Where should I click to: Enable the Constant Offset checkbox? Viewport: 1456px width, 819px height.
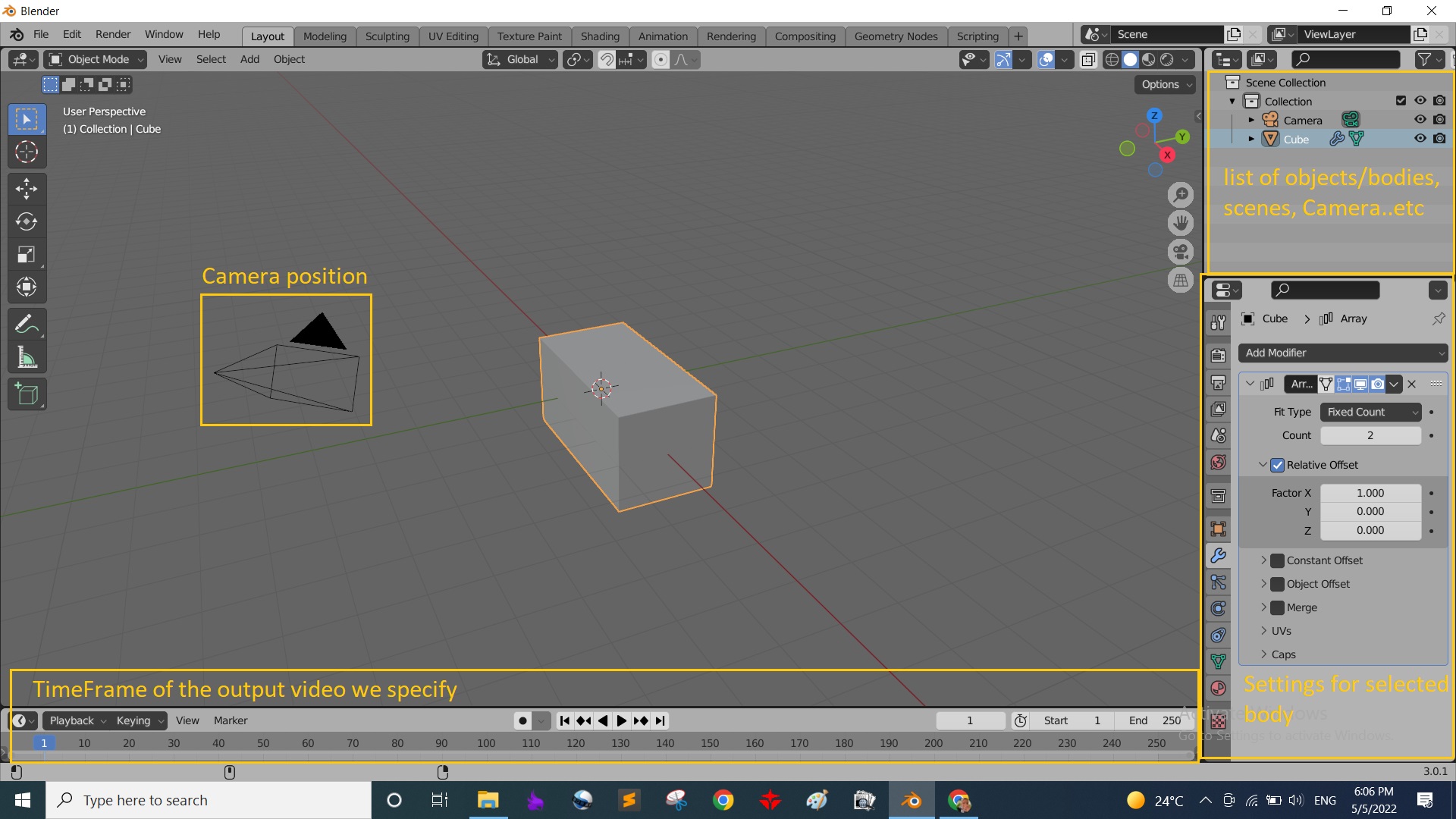click(1278, 560)
